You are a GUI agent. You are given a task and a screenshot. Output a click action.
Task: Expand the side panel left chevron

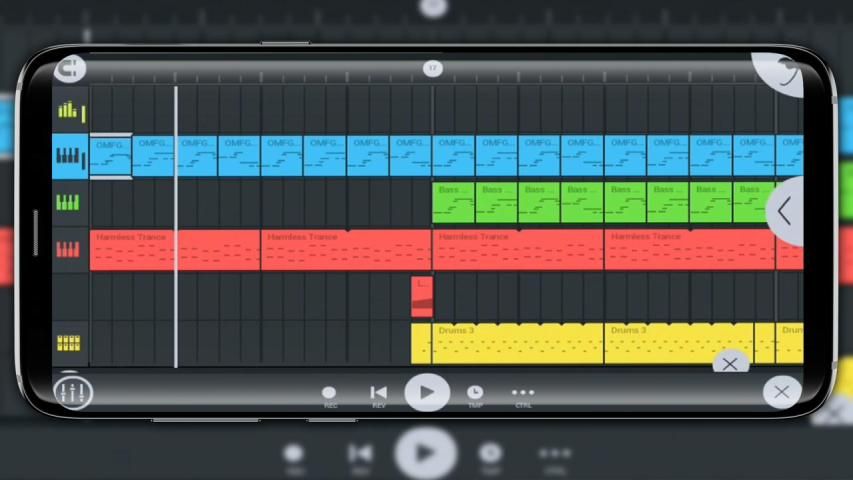(785, 211)
